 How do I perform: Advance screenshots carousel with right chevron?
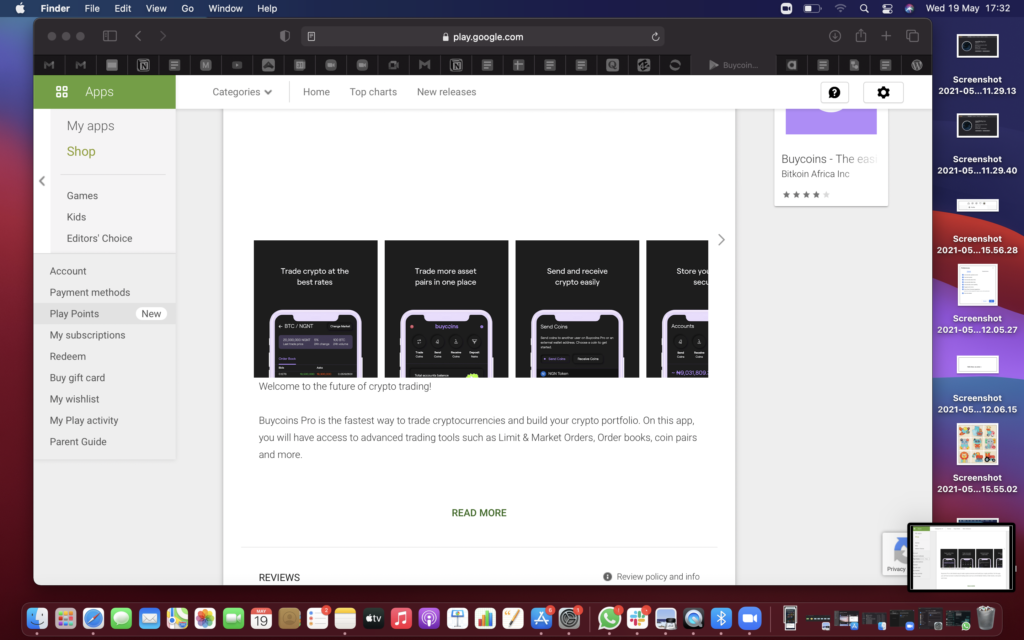click(x=721, y=240)
